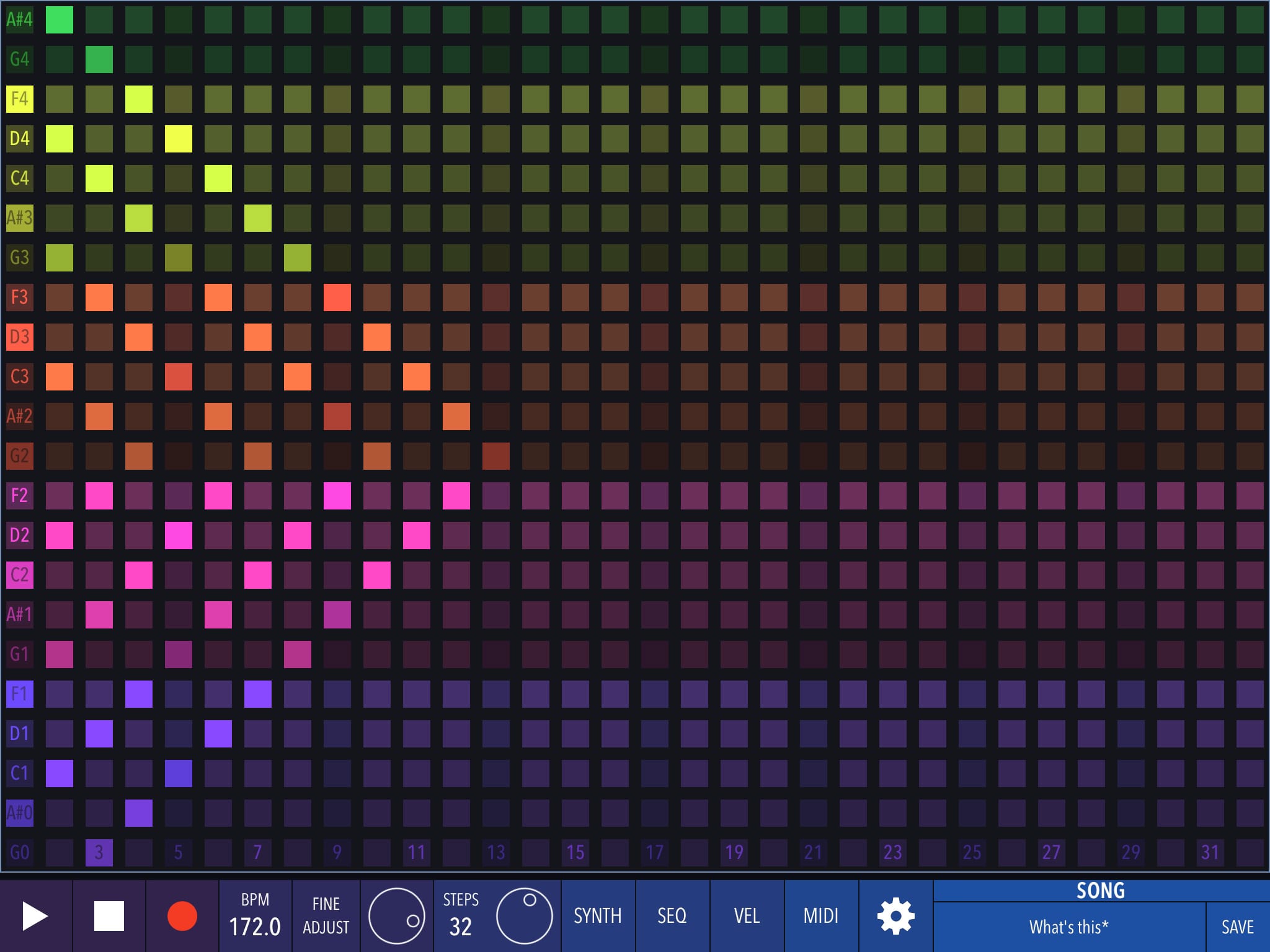Turn off the lit C1 cell in column 5
This screenshot has width=1270, height=952.
click(x=179, y=773)
